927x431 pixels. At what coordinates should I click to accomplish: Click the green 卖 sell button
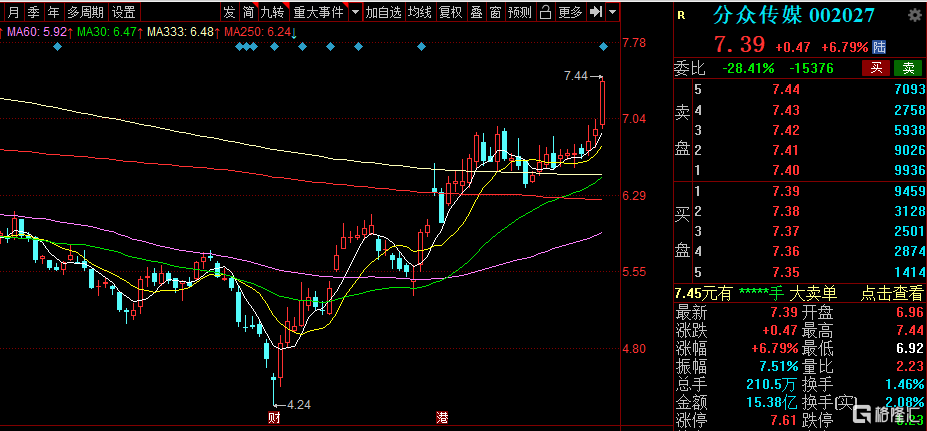908,68
